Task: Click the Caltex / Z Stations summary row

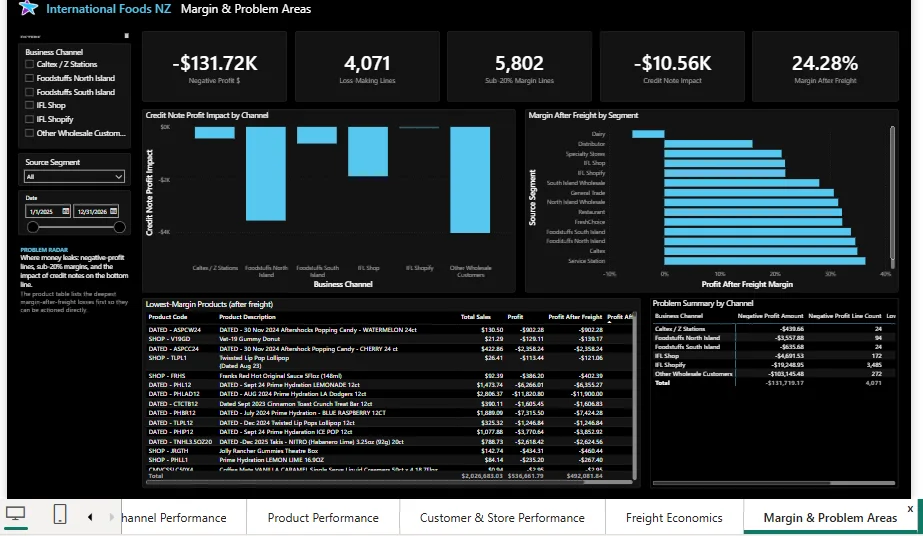Action: coord(774,329)
